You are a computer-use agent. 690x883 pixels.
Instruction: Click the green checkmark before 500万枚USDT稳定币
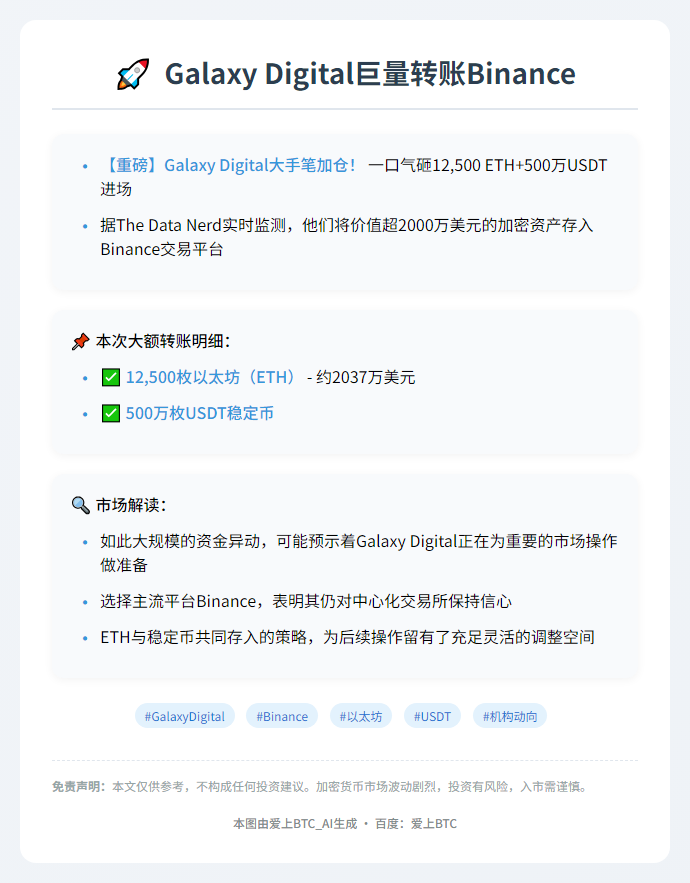pos(110,413)
